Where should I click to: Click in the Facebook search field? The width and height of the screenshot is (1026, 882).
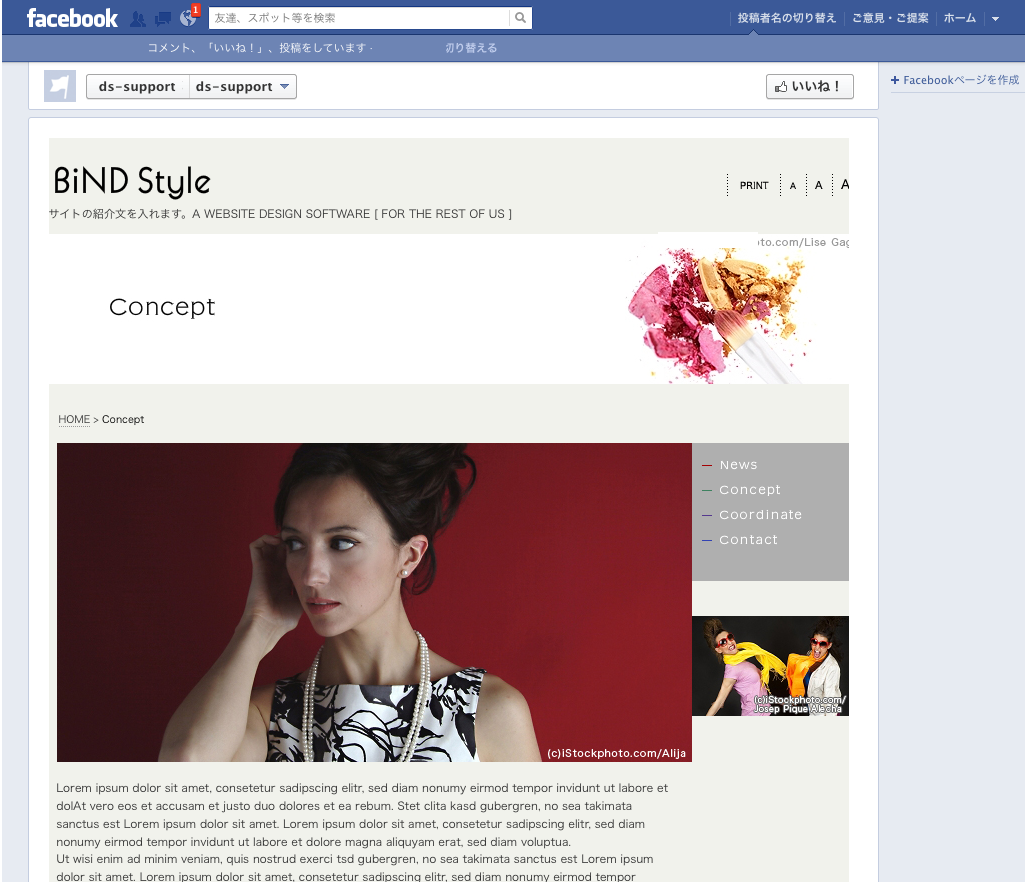tap(358, 18)
